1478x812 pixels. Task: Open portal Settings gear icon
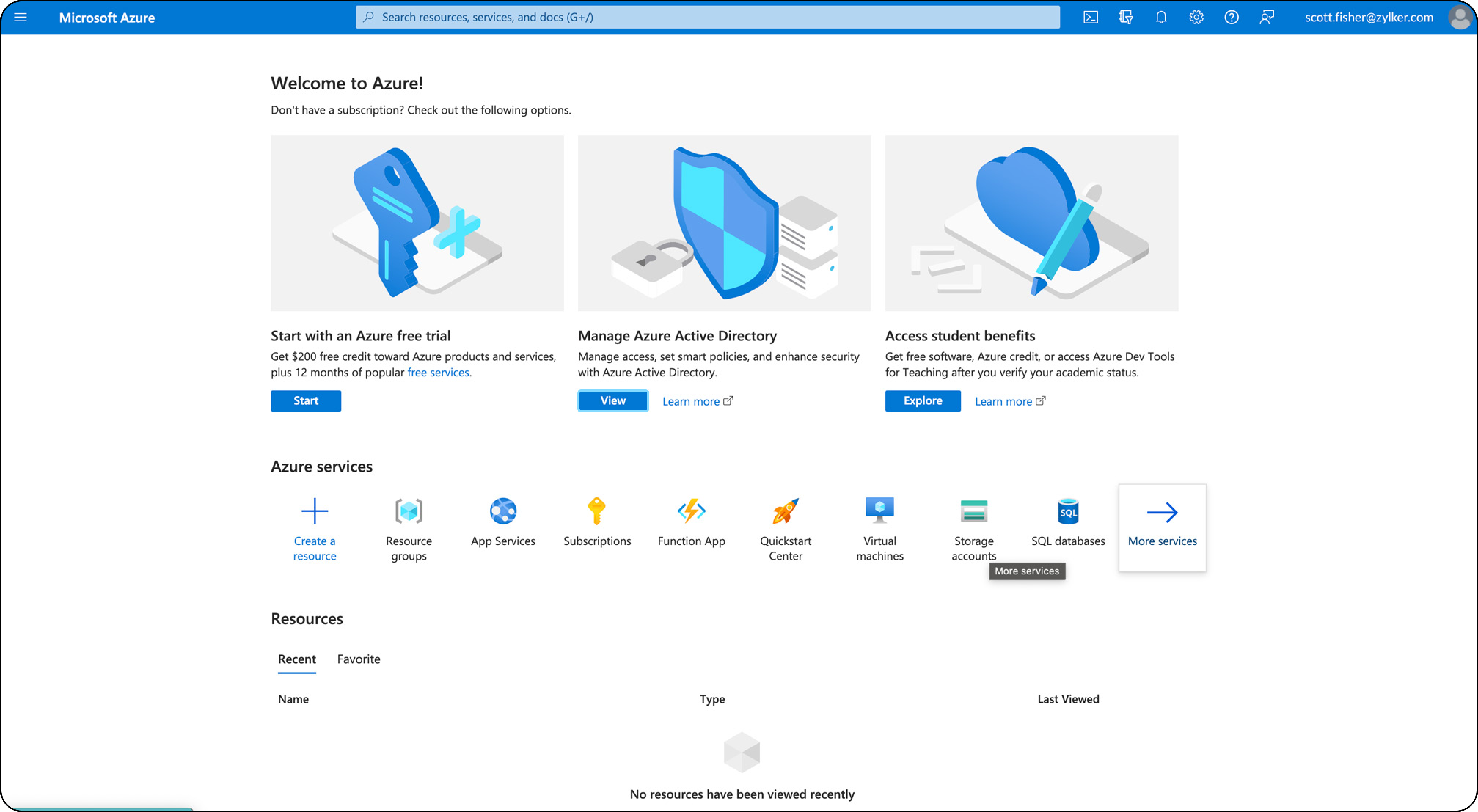coord(1196,17)
